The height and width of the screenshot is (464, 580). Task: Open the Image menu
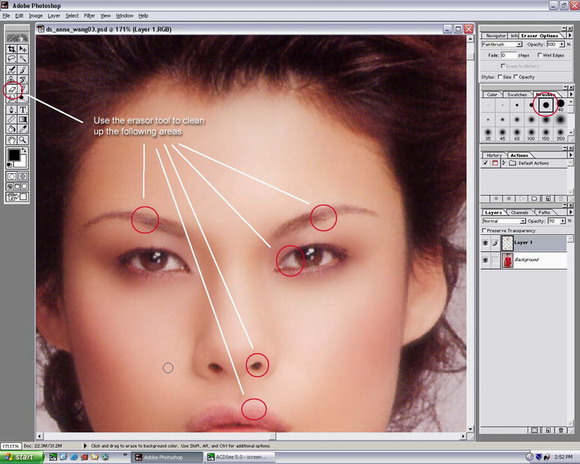(x=36, y=16)
